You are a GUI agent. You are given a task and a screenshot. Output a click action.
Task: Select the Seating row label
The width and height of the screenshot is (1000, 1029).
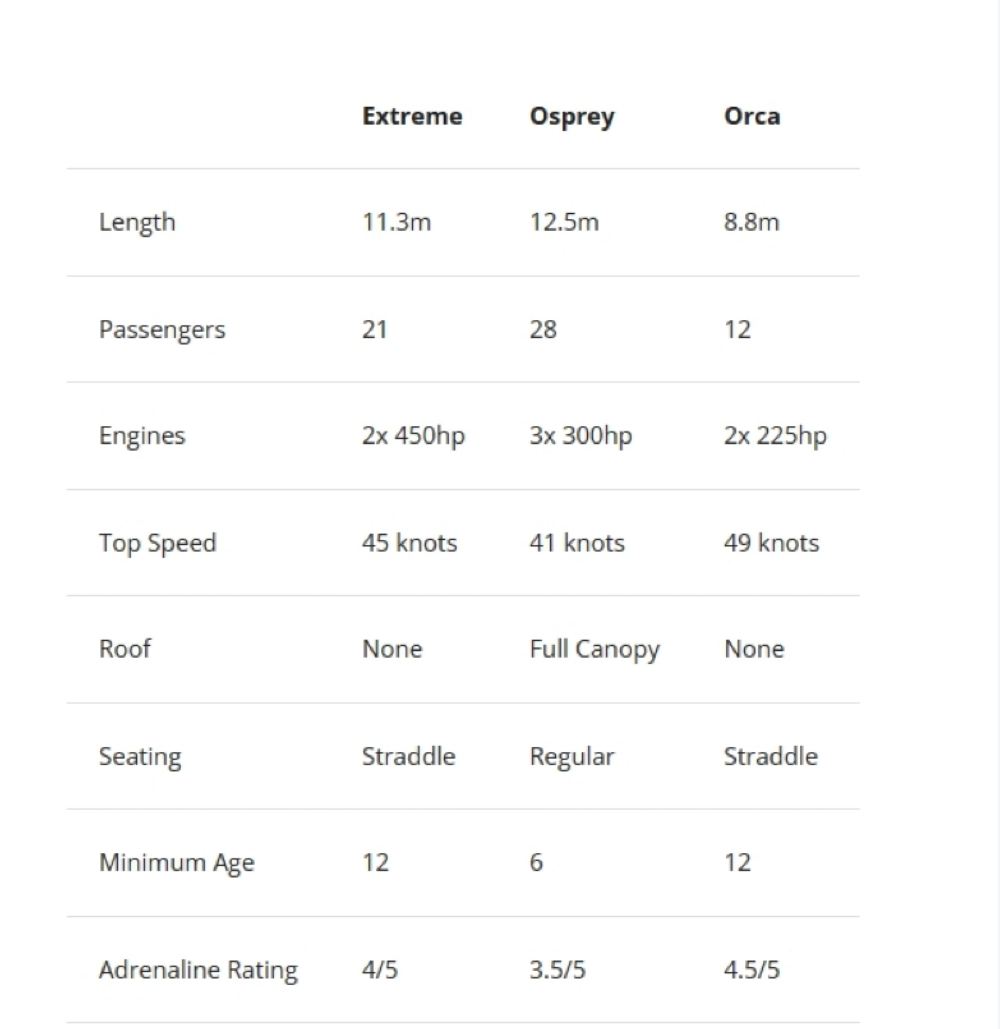(x=140, y=756)
